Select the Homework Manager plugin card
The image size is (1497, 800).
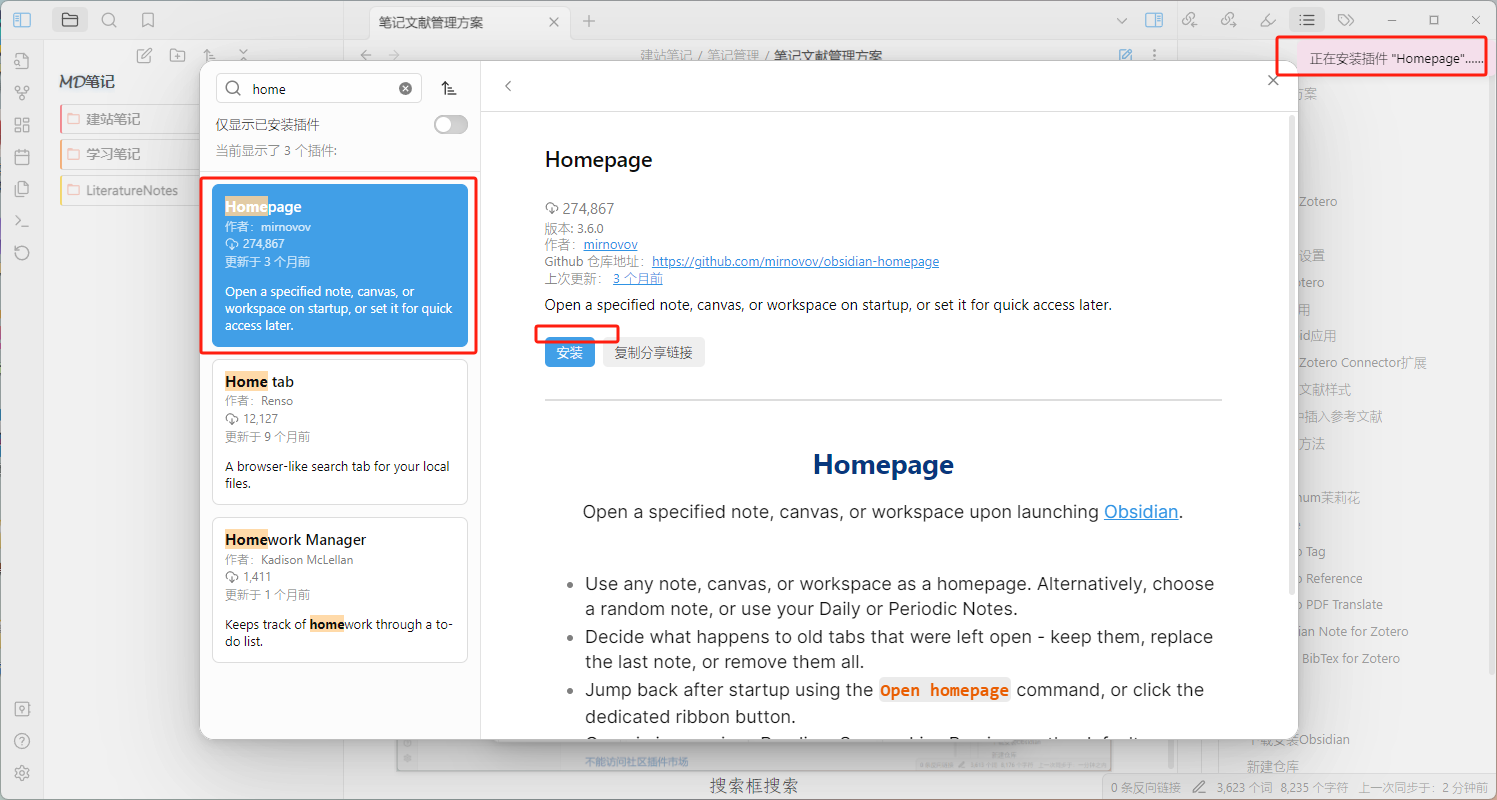340,590
